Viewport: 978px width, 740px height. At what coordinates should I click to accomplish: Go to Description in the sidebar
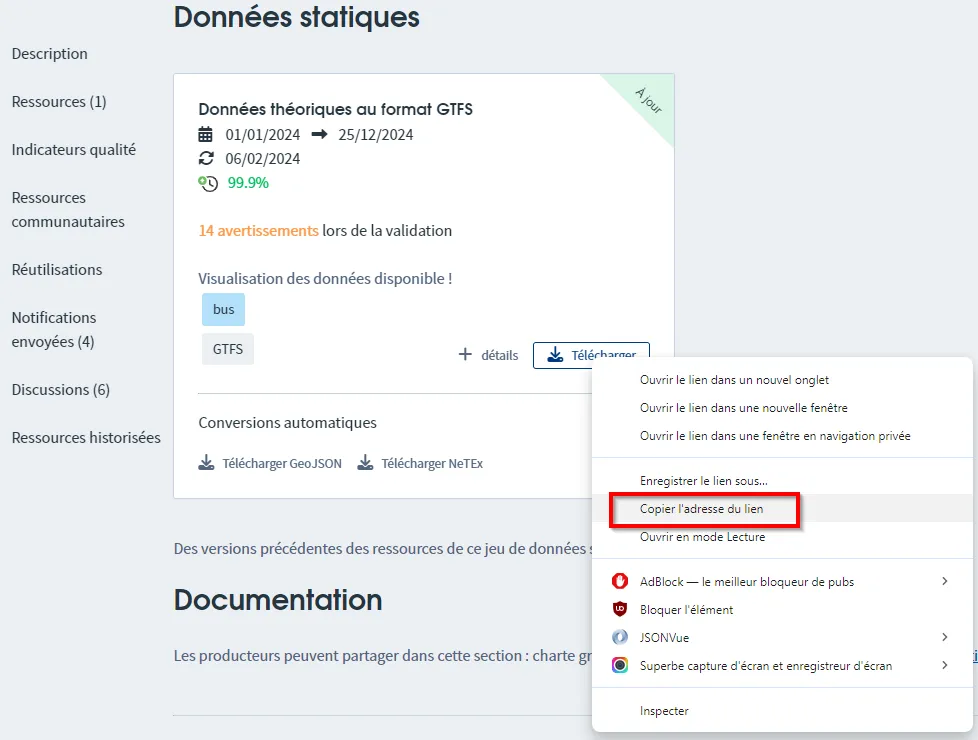pos(49,54)
